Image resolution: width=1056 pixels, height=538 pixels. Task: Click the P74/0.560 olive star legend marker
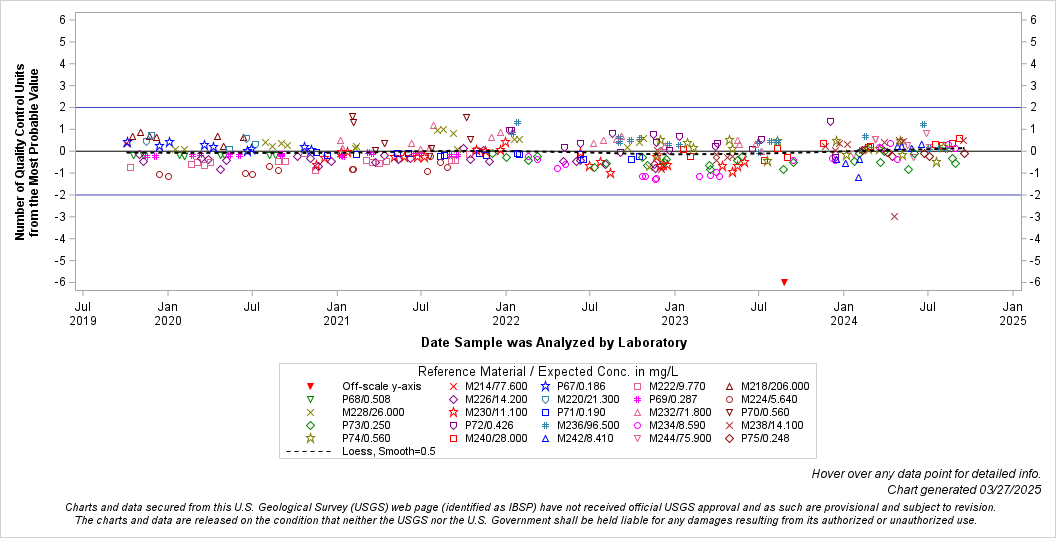310,438
